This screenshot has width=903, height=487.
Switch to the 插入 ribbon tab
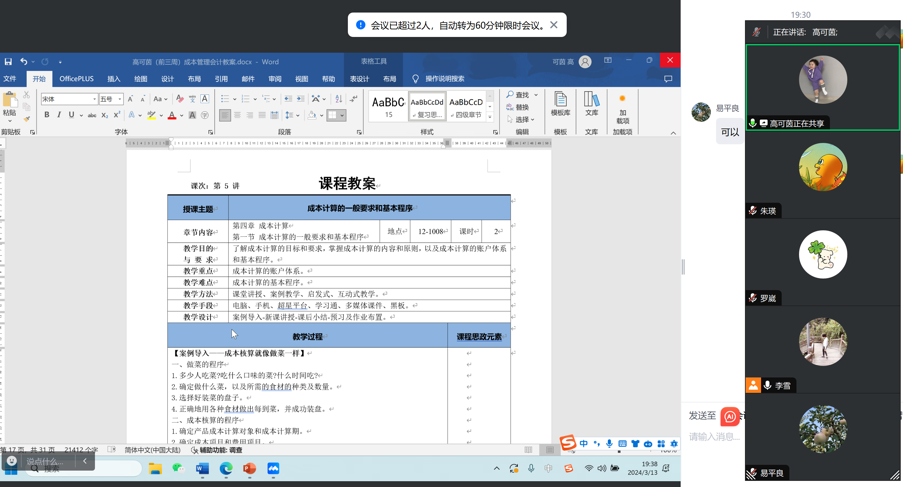coord(114,79)
